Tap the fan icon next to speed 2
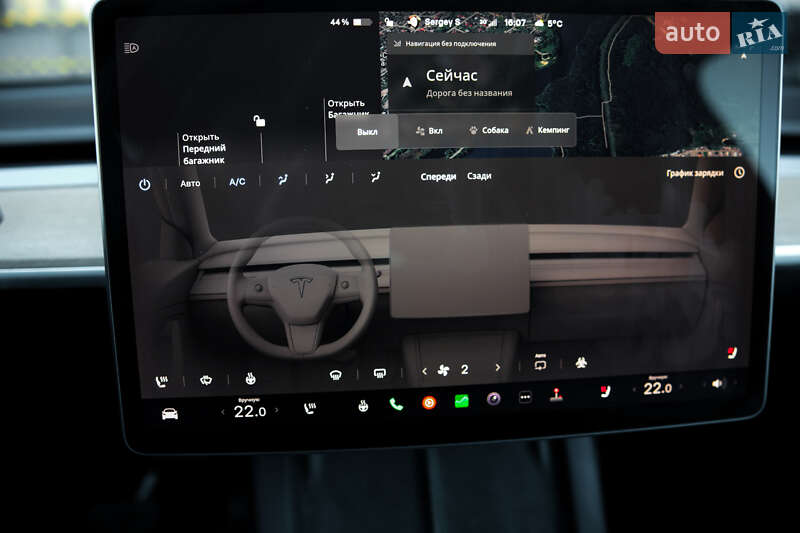Image resolution: width=800 pixels, height=533 pixels. click(443, 370)
